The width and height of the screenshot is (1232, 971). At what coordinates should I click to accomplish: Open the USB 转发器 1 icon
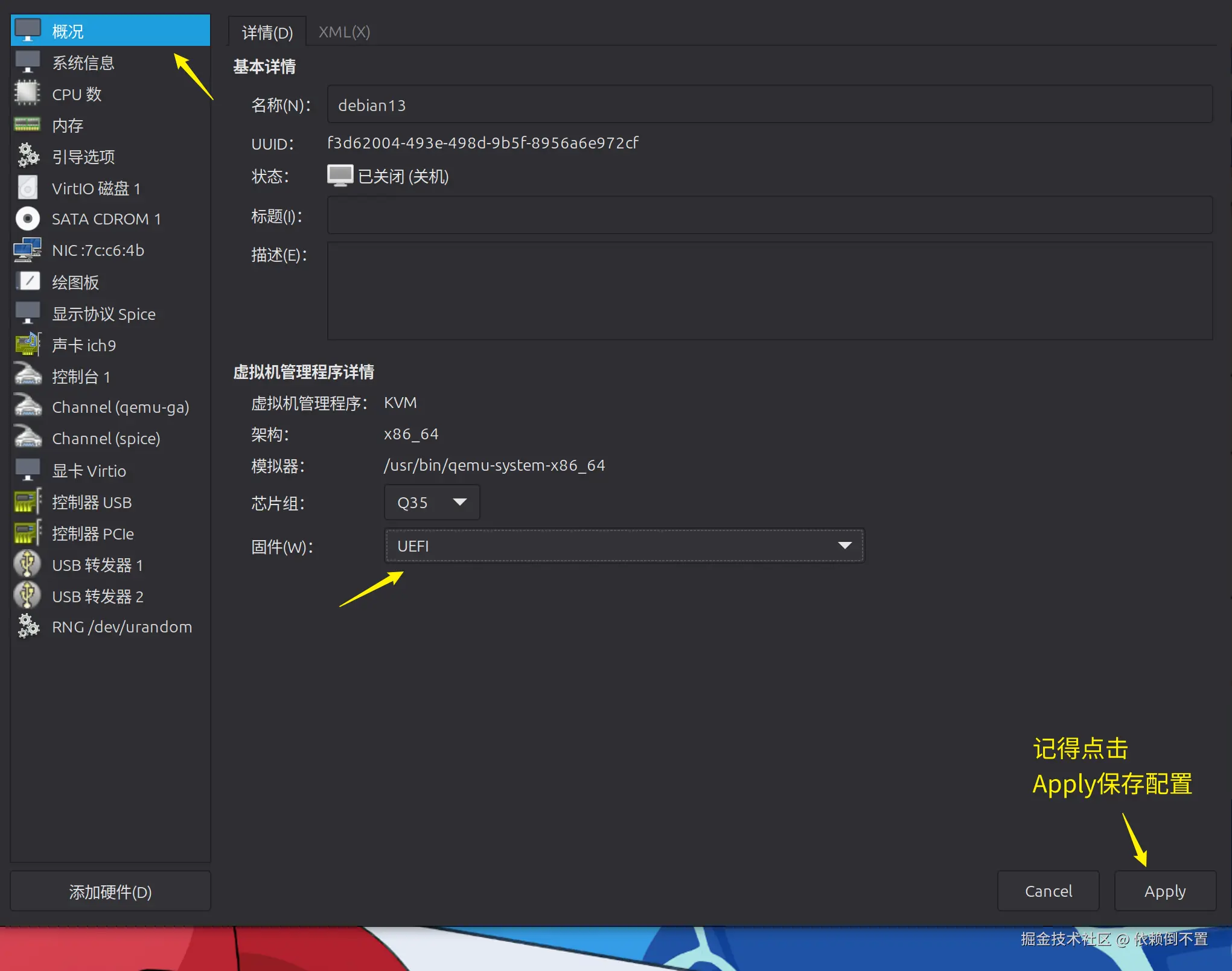(x=27, y=565)
